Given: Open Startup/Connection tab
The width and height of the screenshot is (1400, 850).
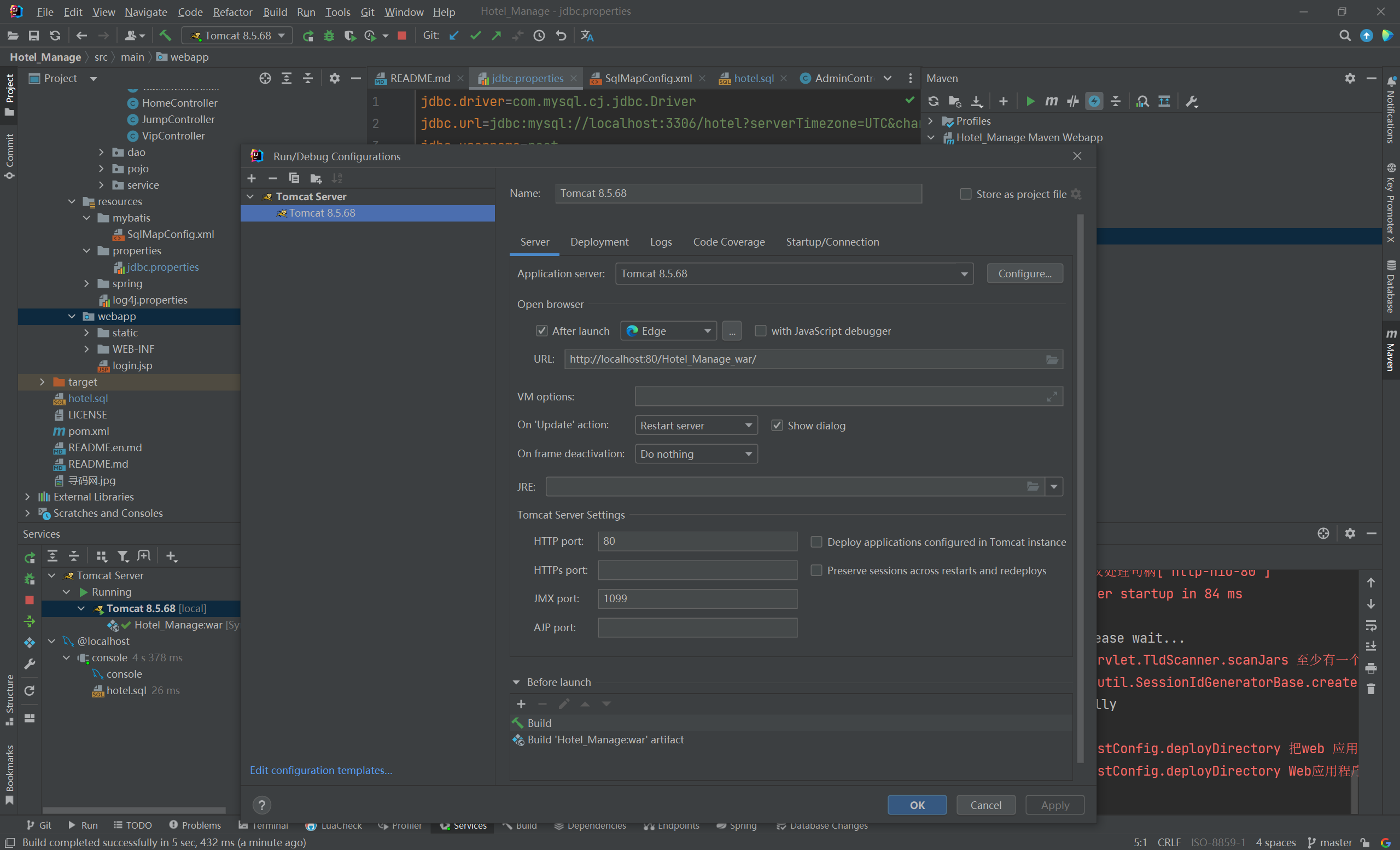Looking at the screenshot, I should (x=832, y=242).
